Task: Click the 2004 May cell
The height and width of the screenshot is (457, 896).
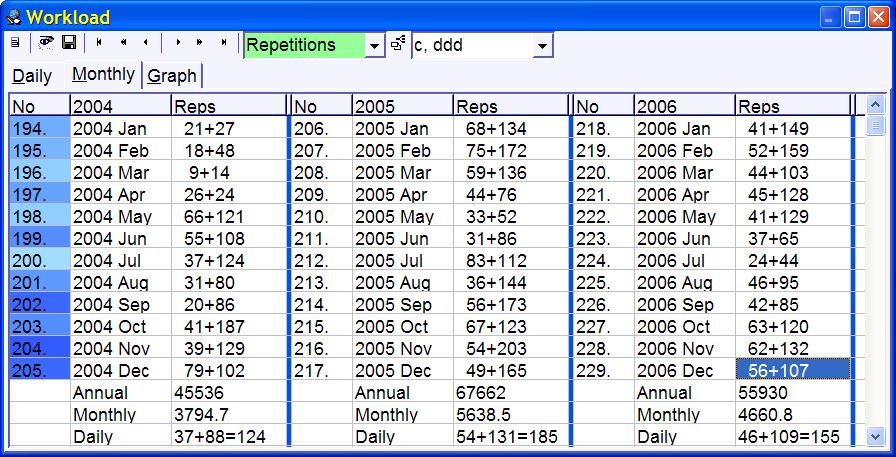Action: [x=121, y=217]
